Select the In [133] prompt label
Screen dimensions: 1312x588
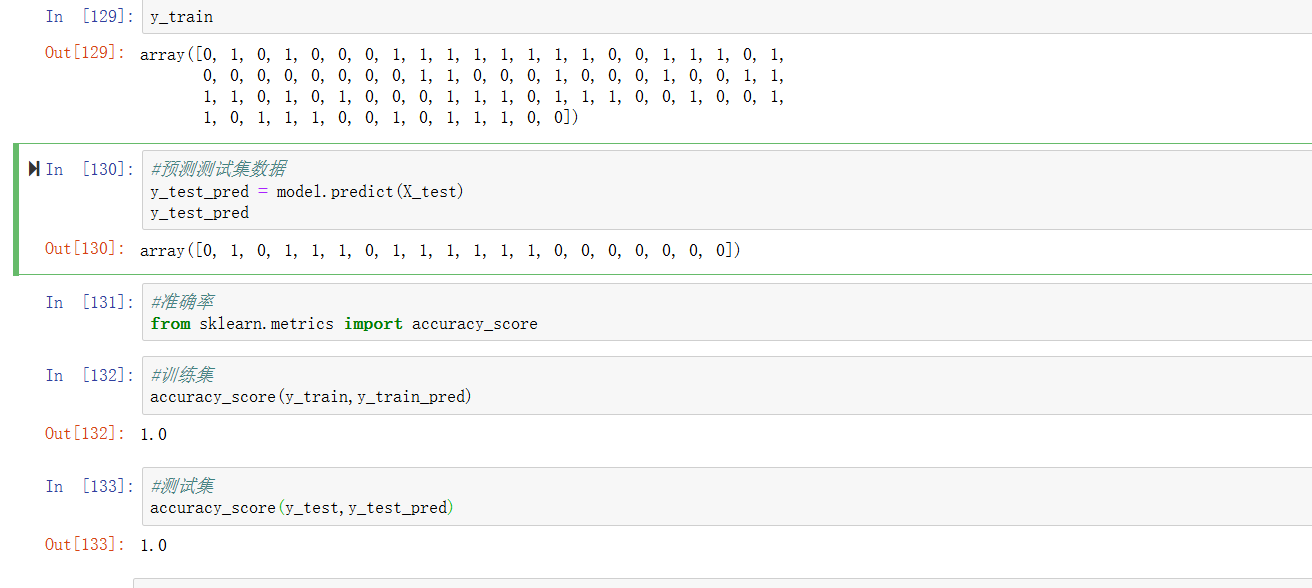tap(89, 486)
